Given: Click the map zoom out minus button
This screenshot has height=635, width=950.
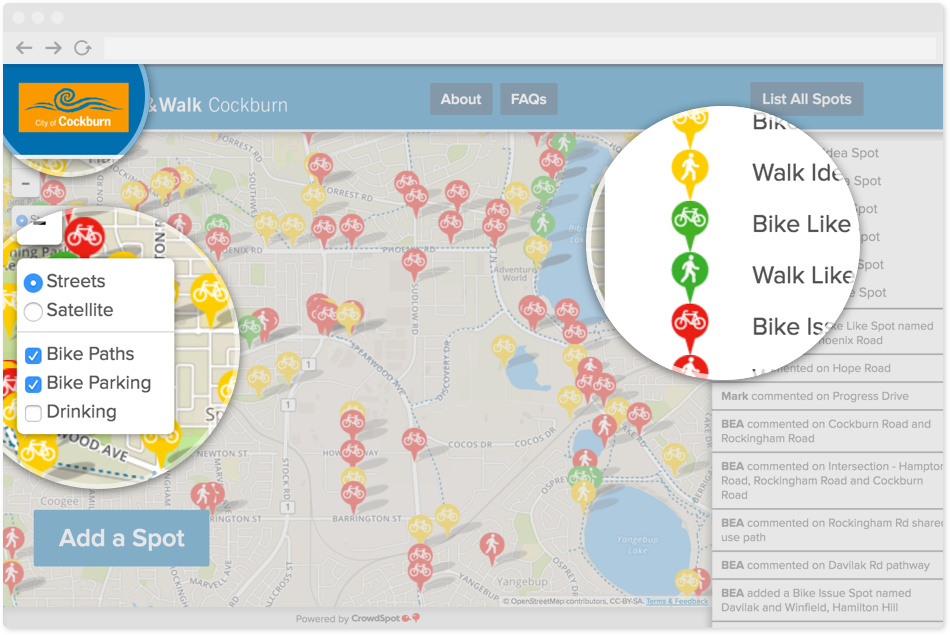Looking at the screenshot, I should pos(26,184).
